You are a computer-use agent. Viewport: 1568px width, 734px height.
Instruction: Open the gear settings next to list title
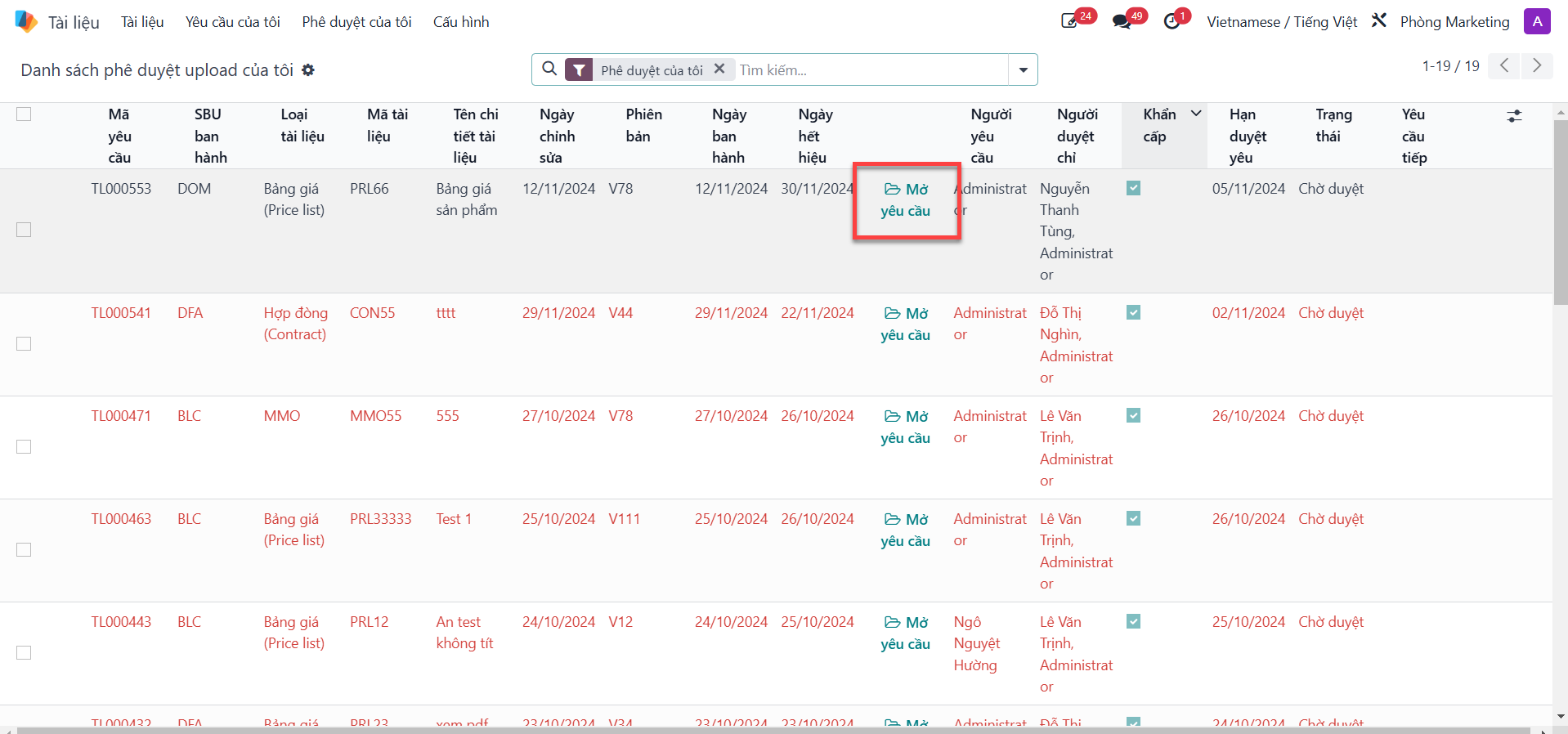coord(308,70)
